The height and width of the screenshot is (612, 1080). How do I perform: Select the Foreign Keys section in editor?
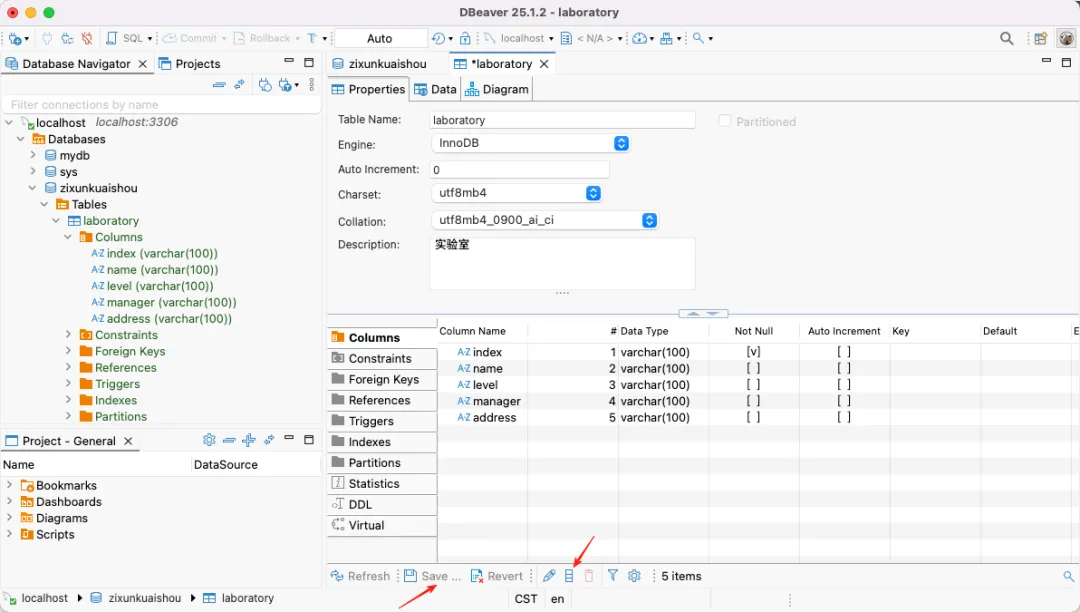coord(382,379)
